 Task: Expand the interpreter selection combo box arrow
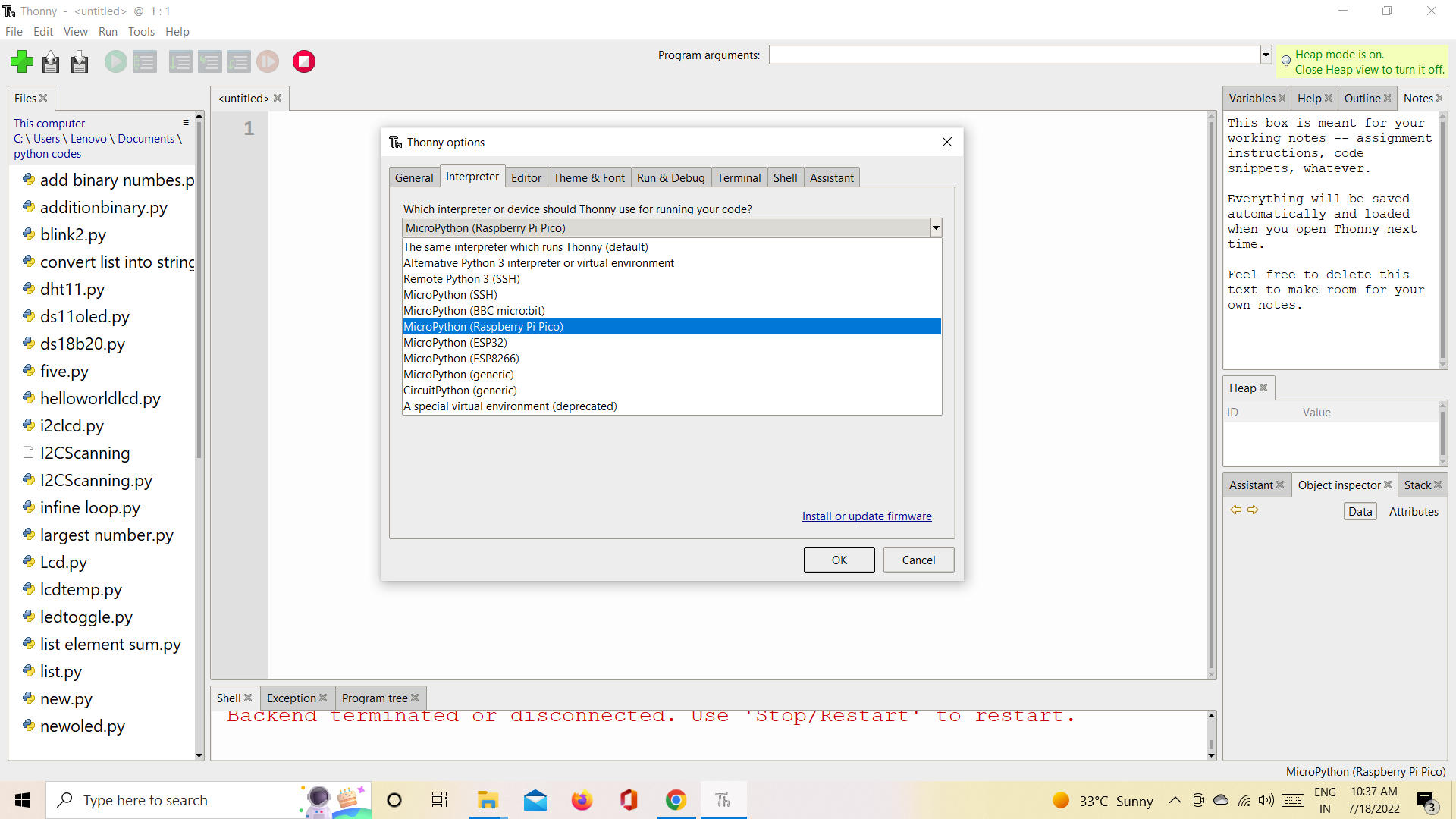tap(936, 228)
